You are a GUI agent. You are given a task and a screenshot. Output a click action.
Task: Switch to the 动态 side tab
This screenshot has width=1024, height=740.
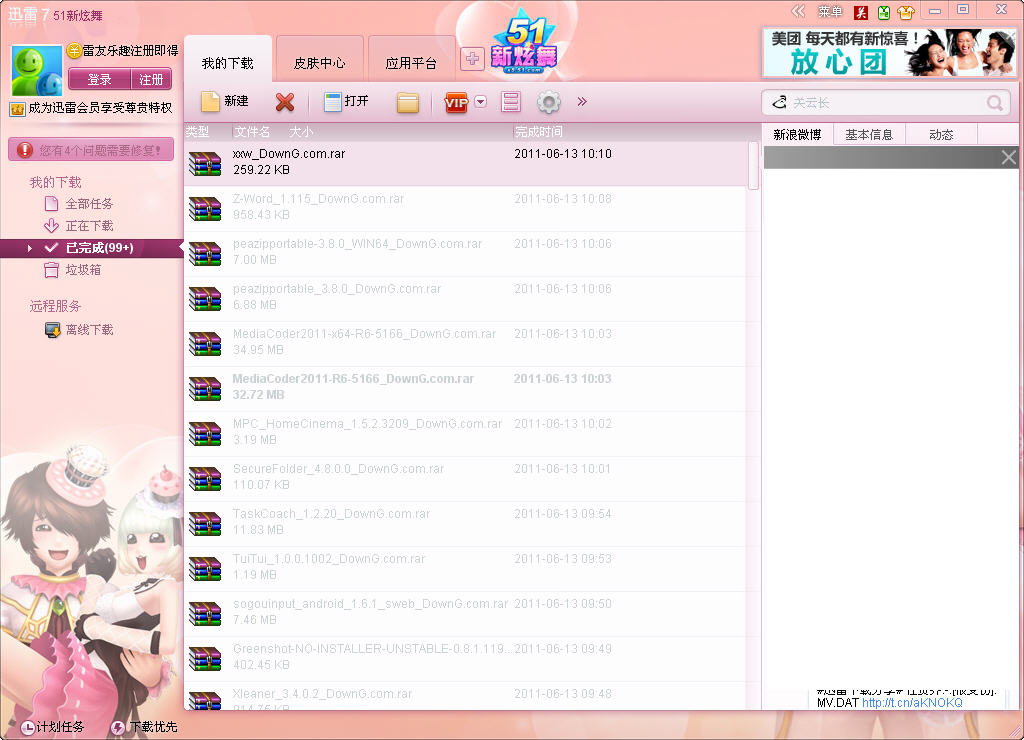point(941,135)
